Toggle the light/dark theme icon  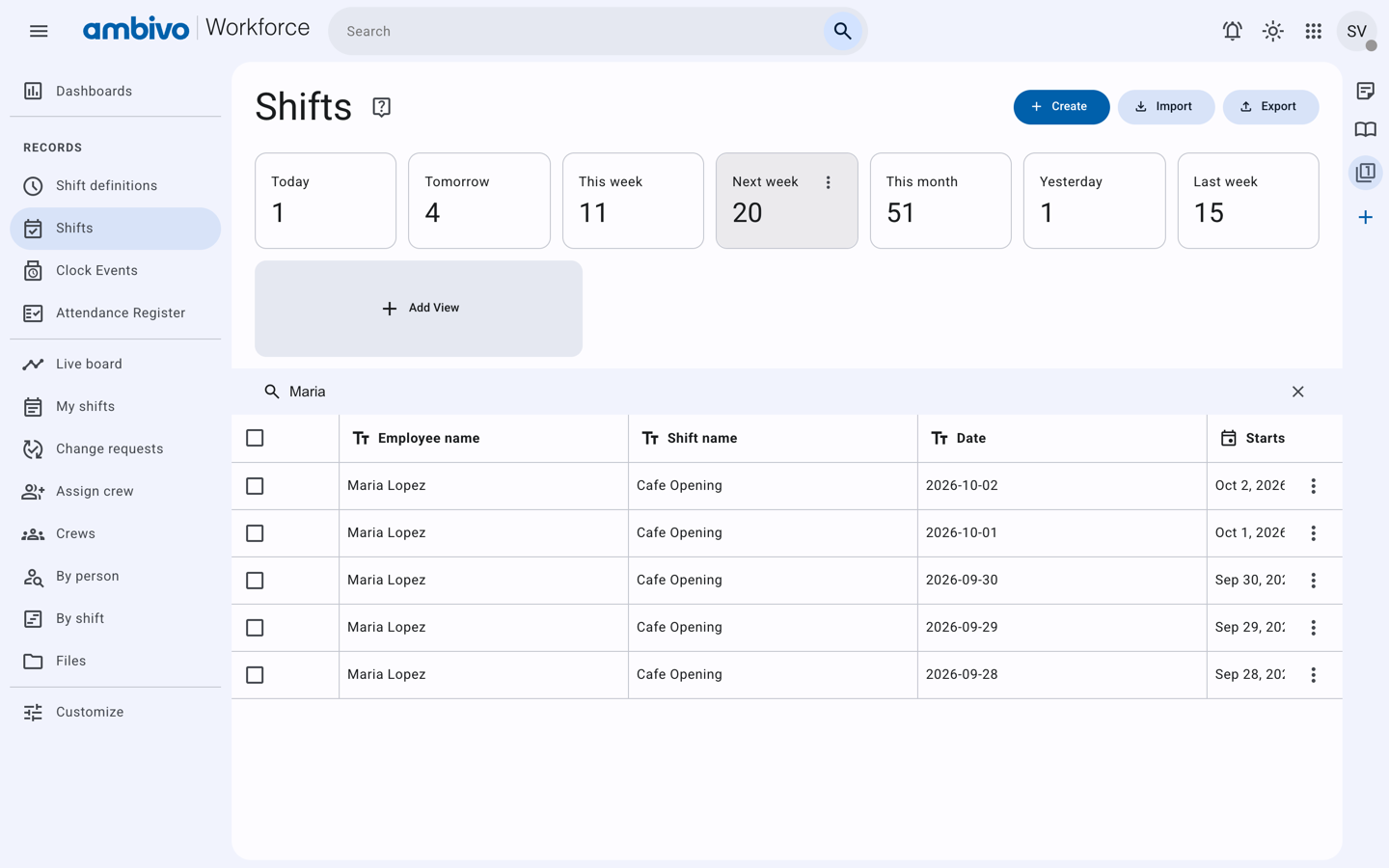coord(1272,31)
